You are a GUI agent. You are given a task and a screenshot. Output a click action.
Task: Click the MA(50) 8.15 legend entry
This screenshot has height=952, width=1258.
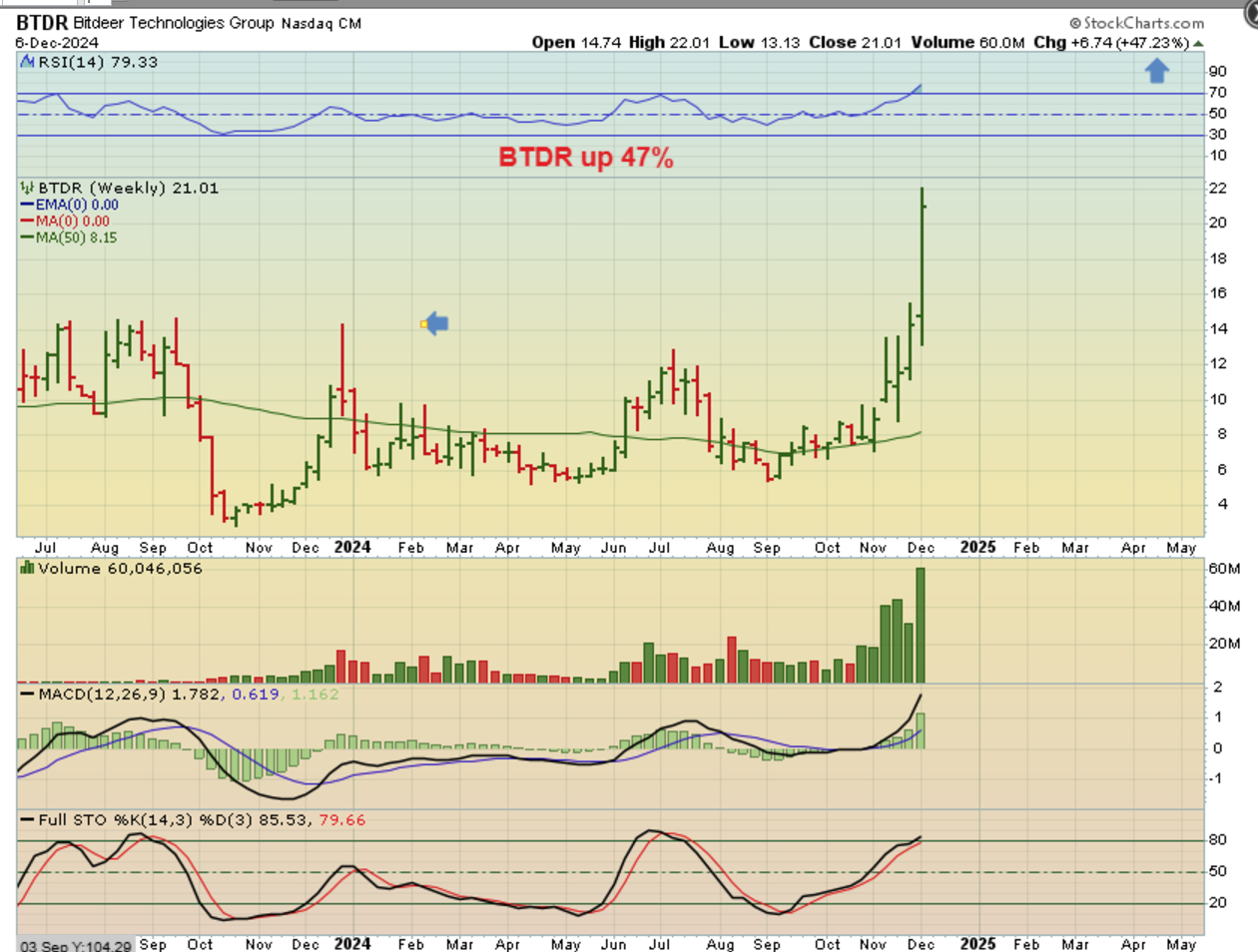[x=69, y=238]
